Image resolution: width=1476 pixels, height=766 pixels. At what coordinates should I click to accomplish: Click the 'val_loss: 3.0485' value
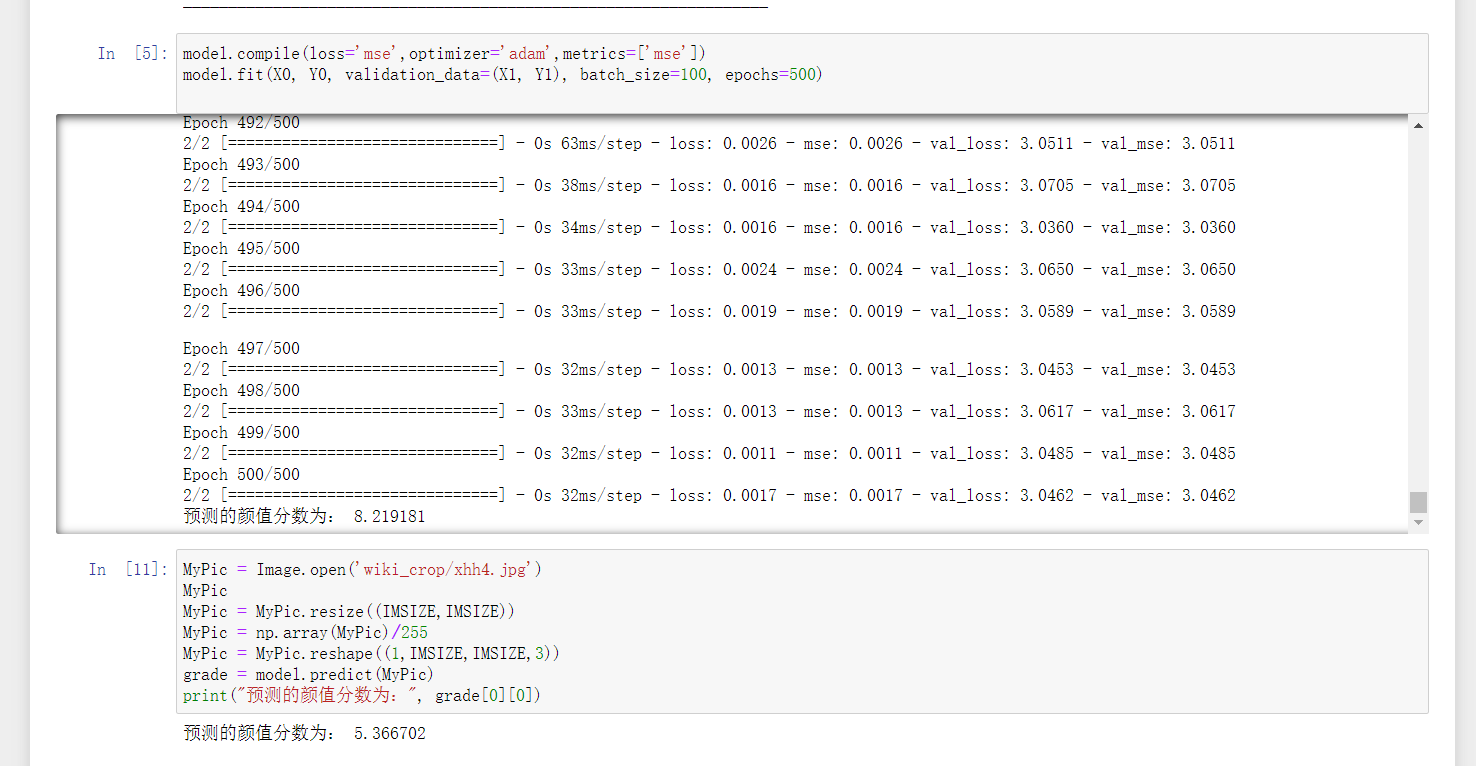pyautogui.click(x=1002, y=454)
